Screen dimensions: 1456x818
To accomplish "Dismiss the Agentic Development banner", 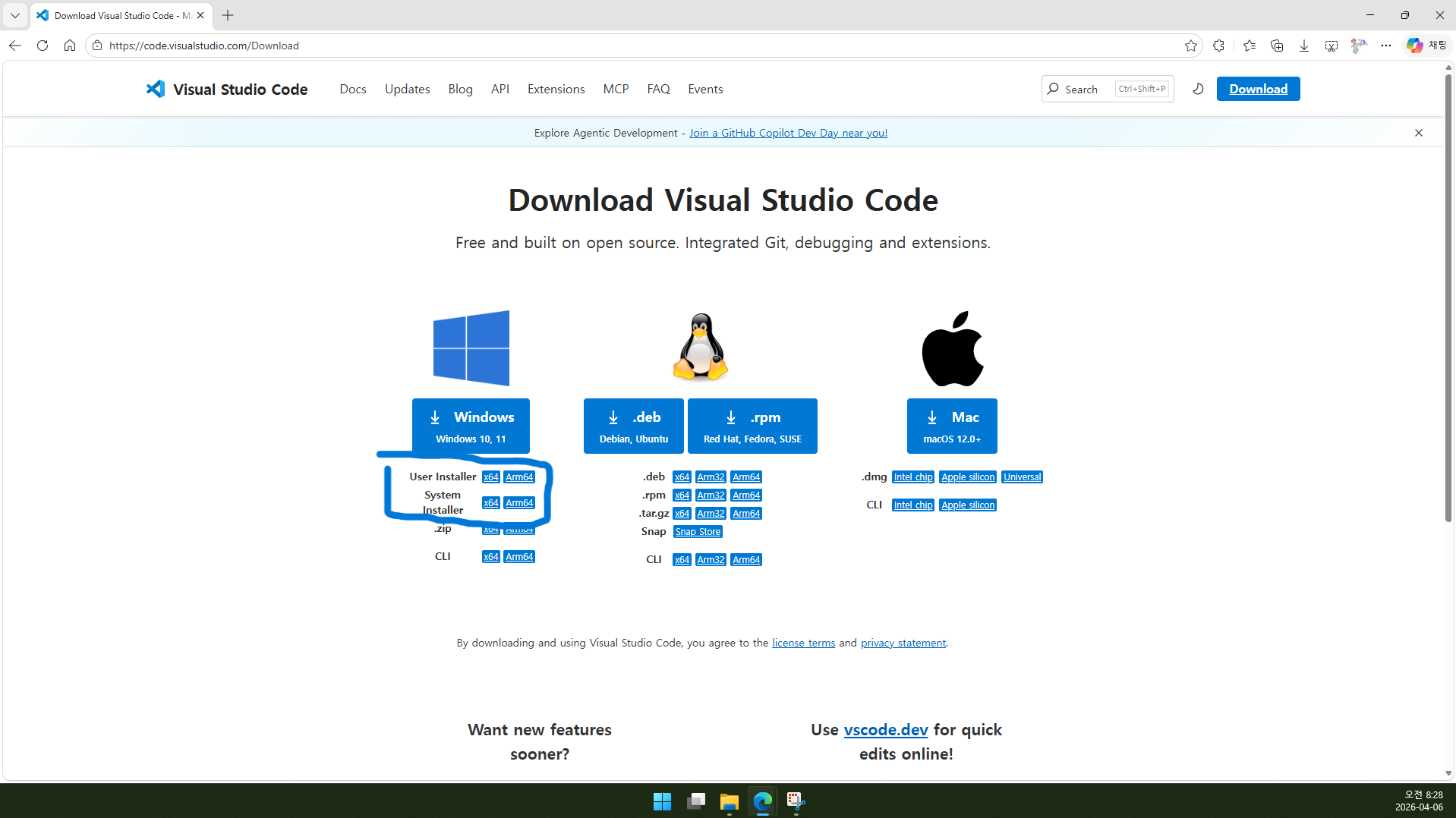I will click(x=1419, y=133).
